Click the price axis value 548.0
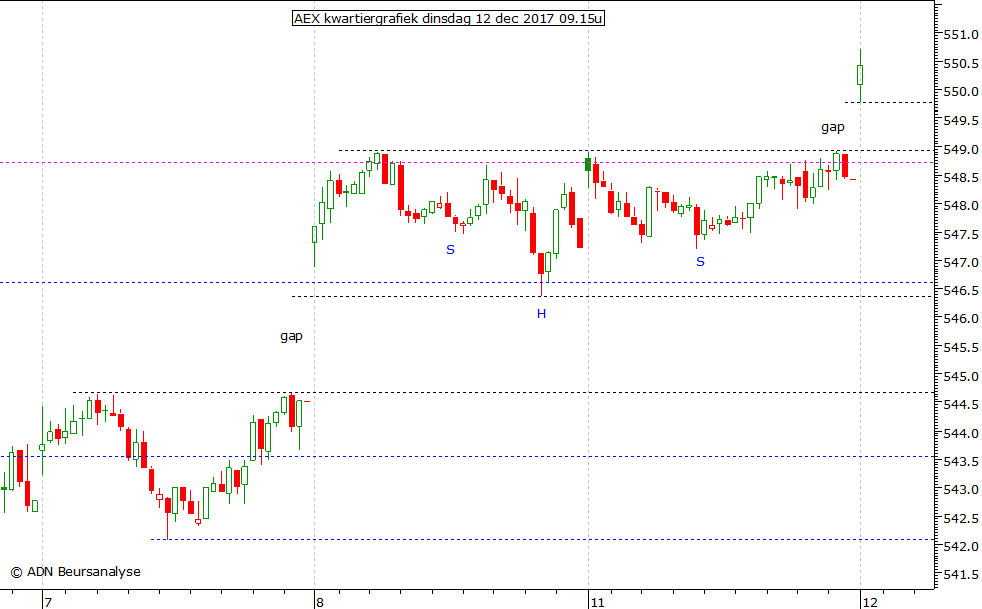This screenshot has width=982, height=609. (961, 206)
